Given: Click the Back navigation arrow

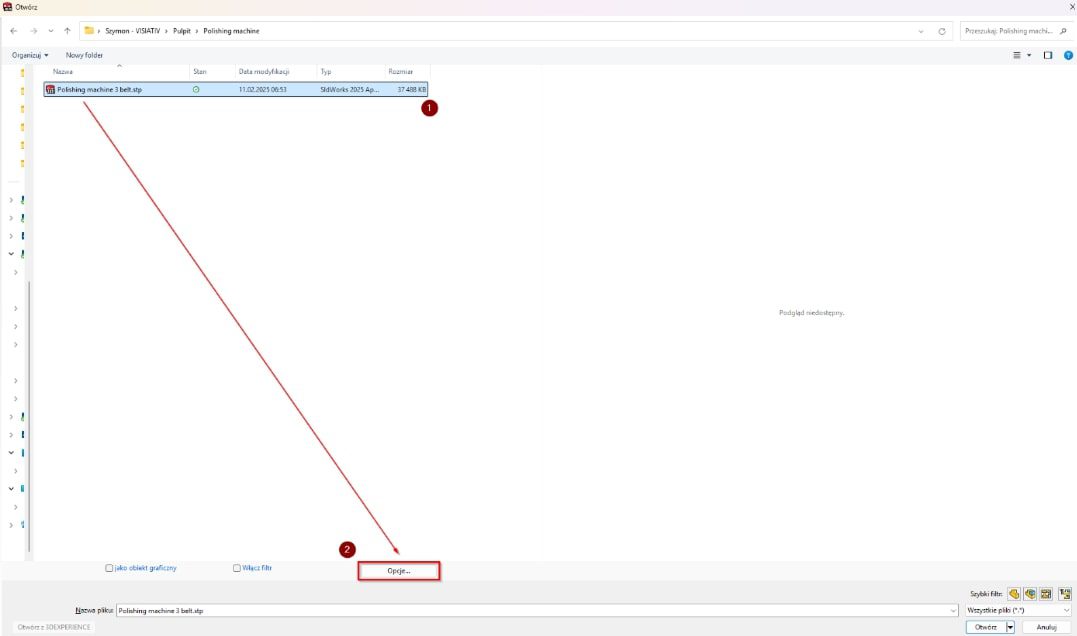Looking at the screenshot, I should (x=14, y=31).
